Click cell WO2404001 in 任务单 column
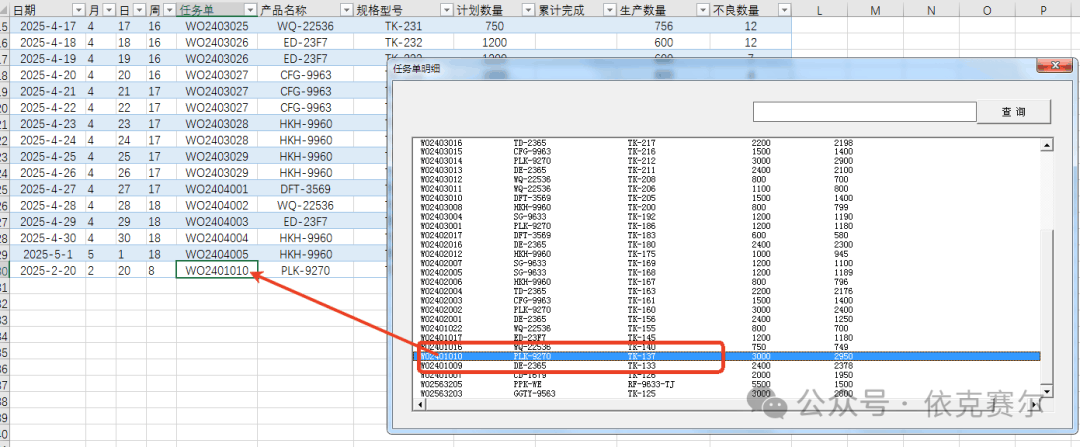This screenshot has height=447, width=1080. (216, 188)
